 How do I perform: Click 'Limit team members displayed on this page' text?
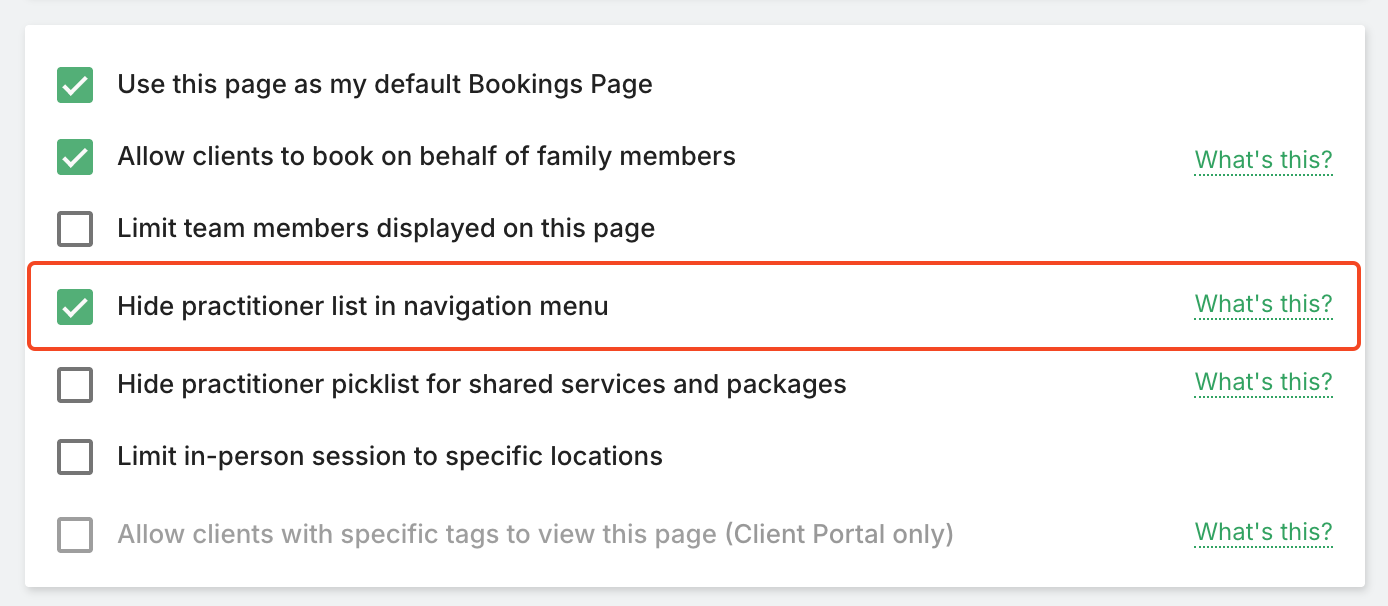pyautogui.click(x=386, y=228)
